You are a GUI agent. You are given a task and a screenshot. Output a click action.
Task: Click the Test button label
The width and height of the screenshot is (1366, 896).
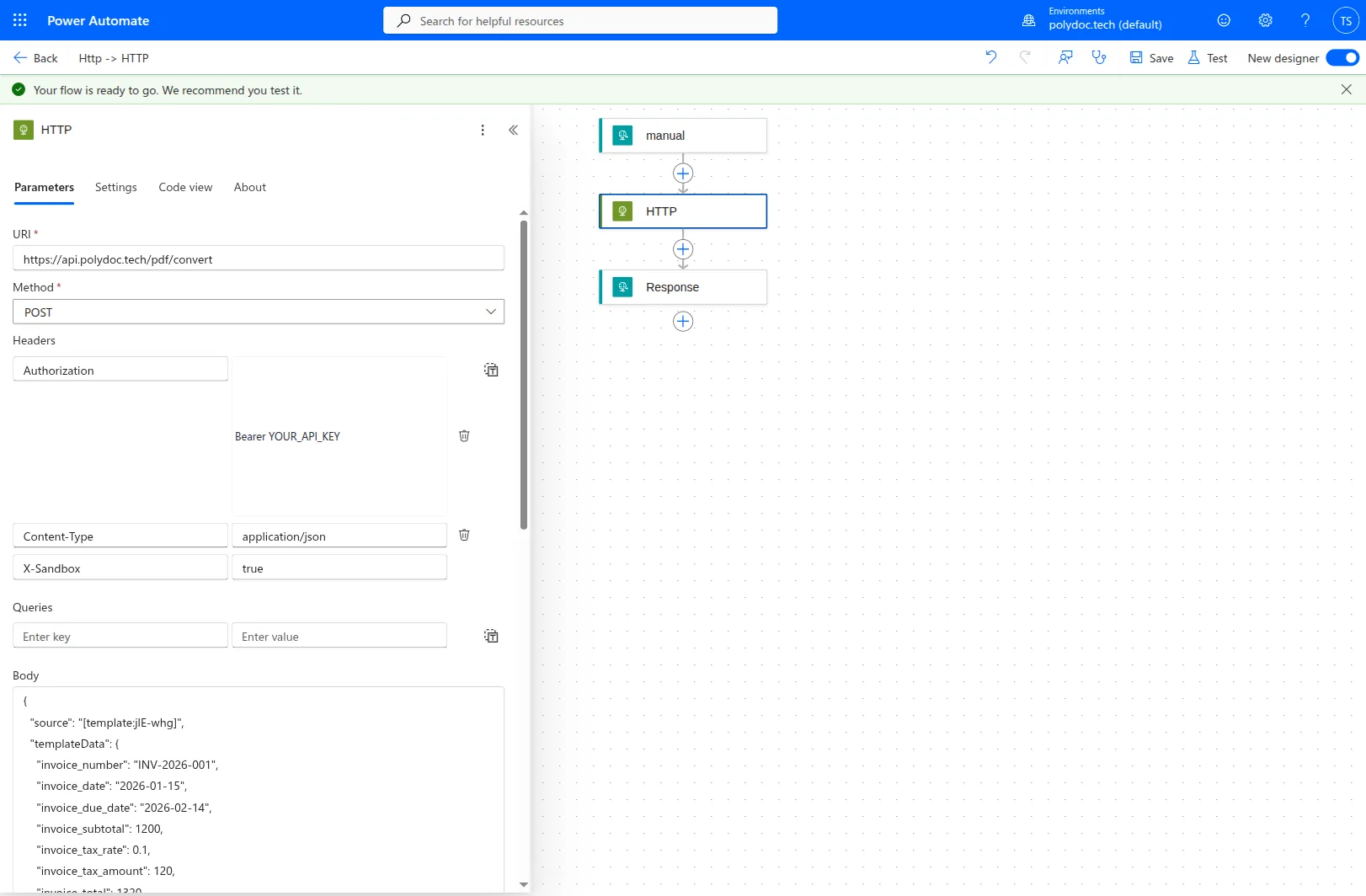[x=1217, y=58]
